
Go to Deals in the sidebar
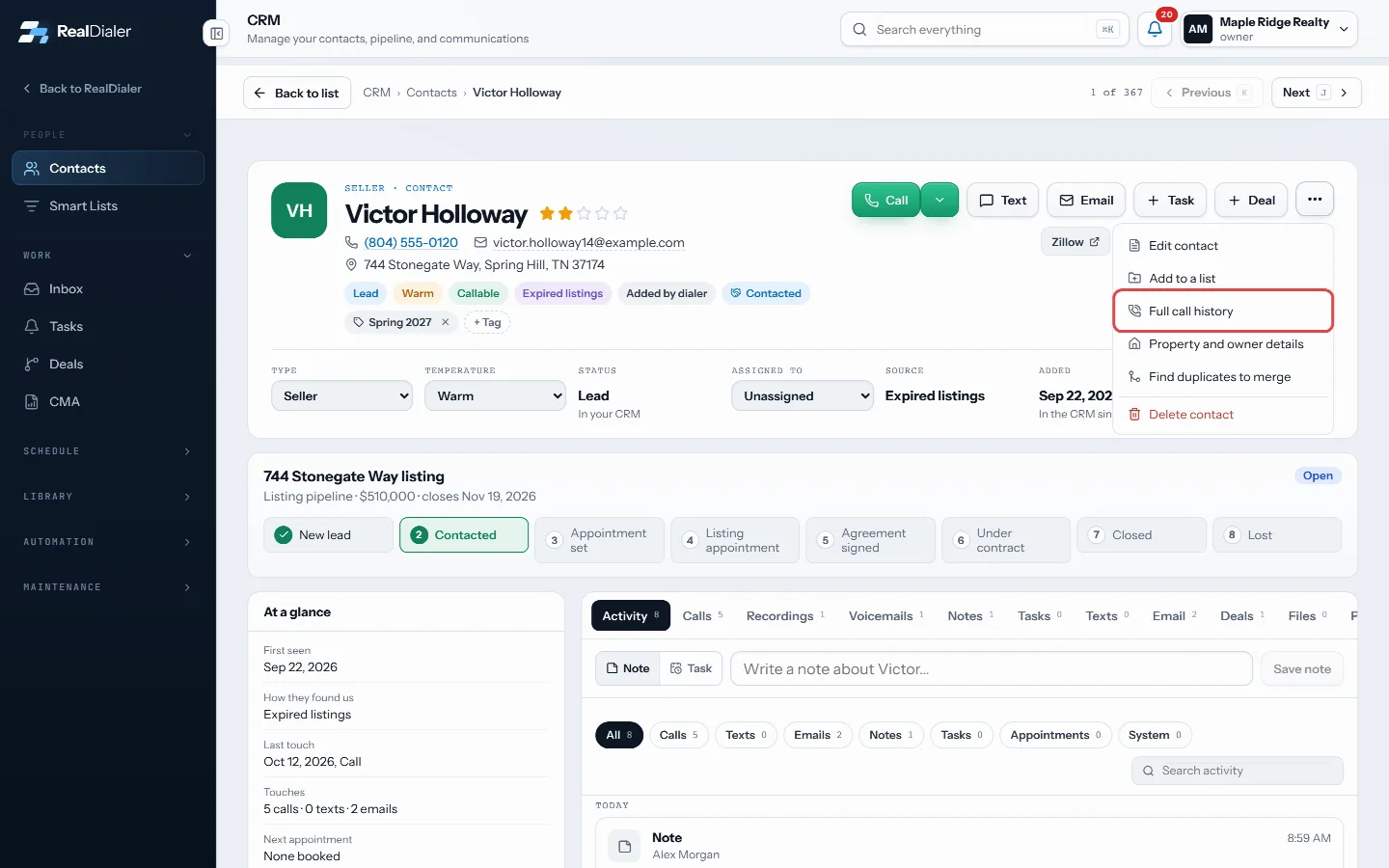pyautogui.click(x=108, y=364)
